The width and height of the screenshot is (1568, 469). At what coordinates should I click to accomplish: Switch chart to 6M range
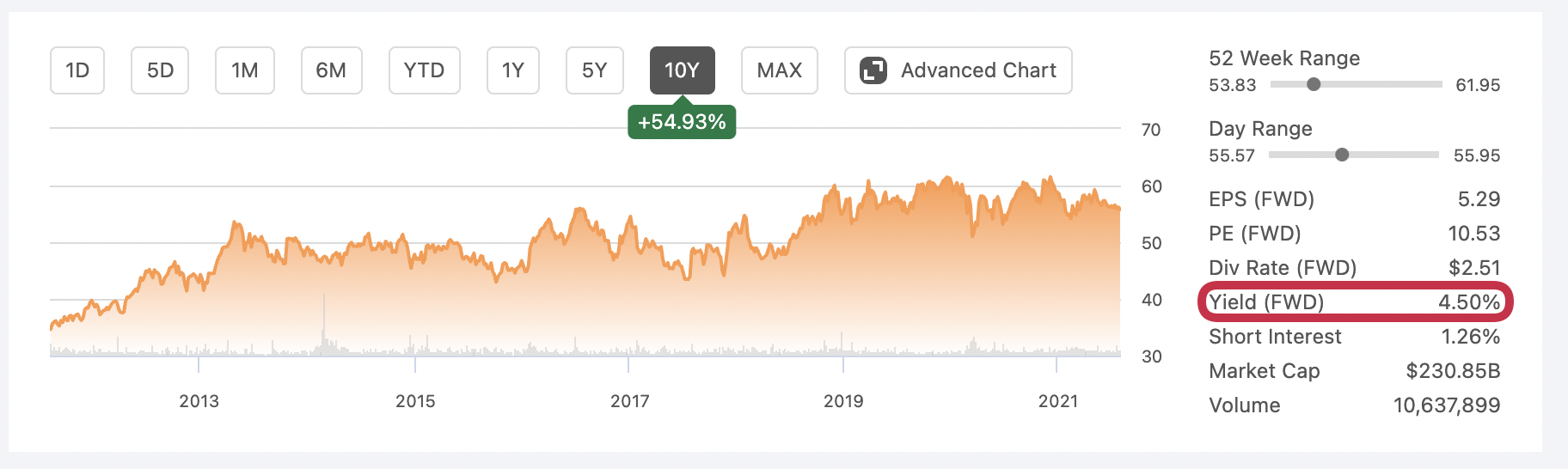click(x=331, y=70)
